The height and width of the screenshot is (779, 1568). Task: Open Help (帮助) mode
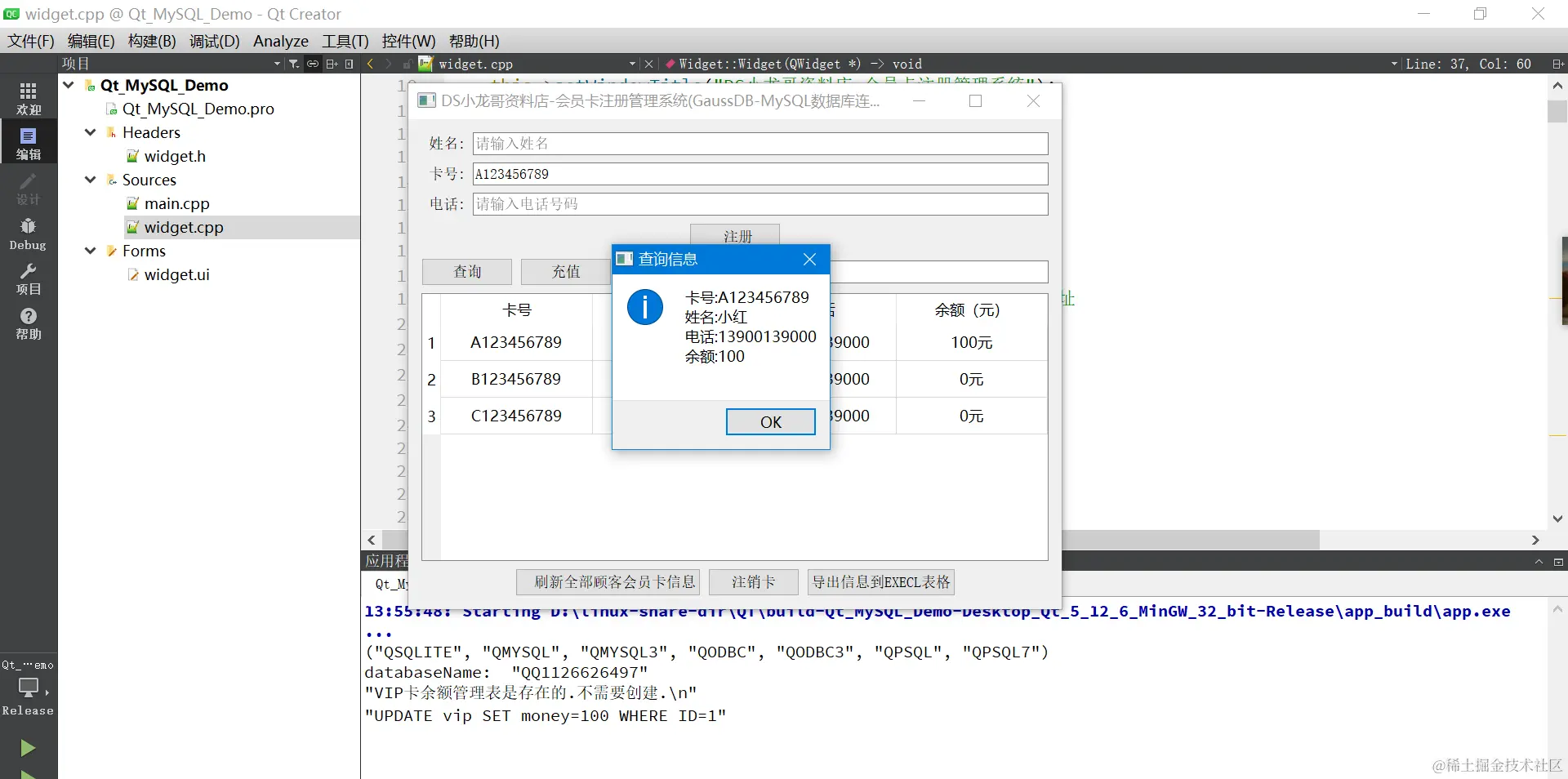(29, 323)
